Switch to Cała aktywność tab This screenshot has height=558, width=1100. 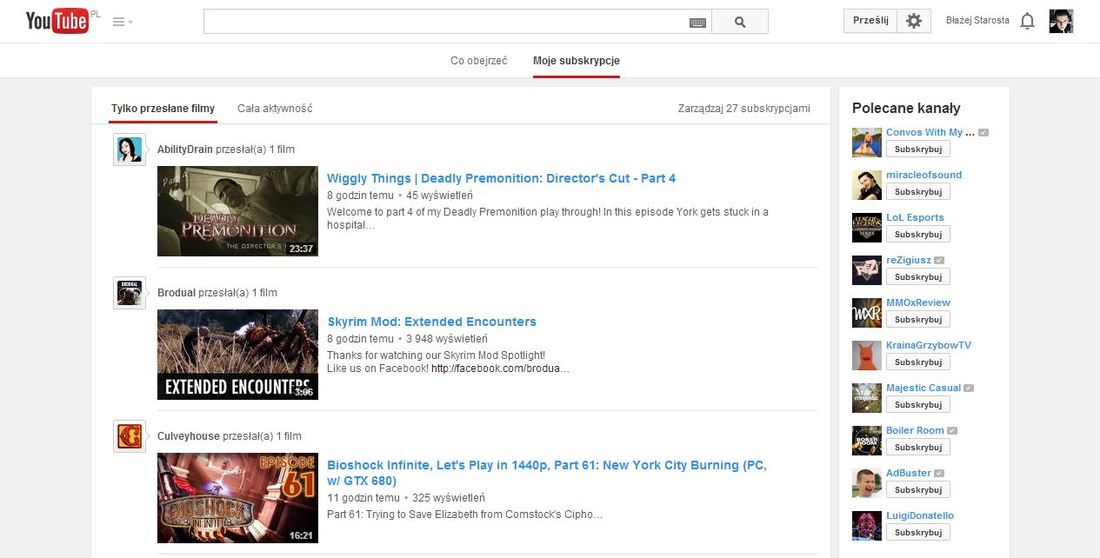pos(275,109)
